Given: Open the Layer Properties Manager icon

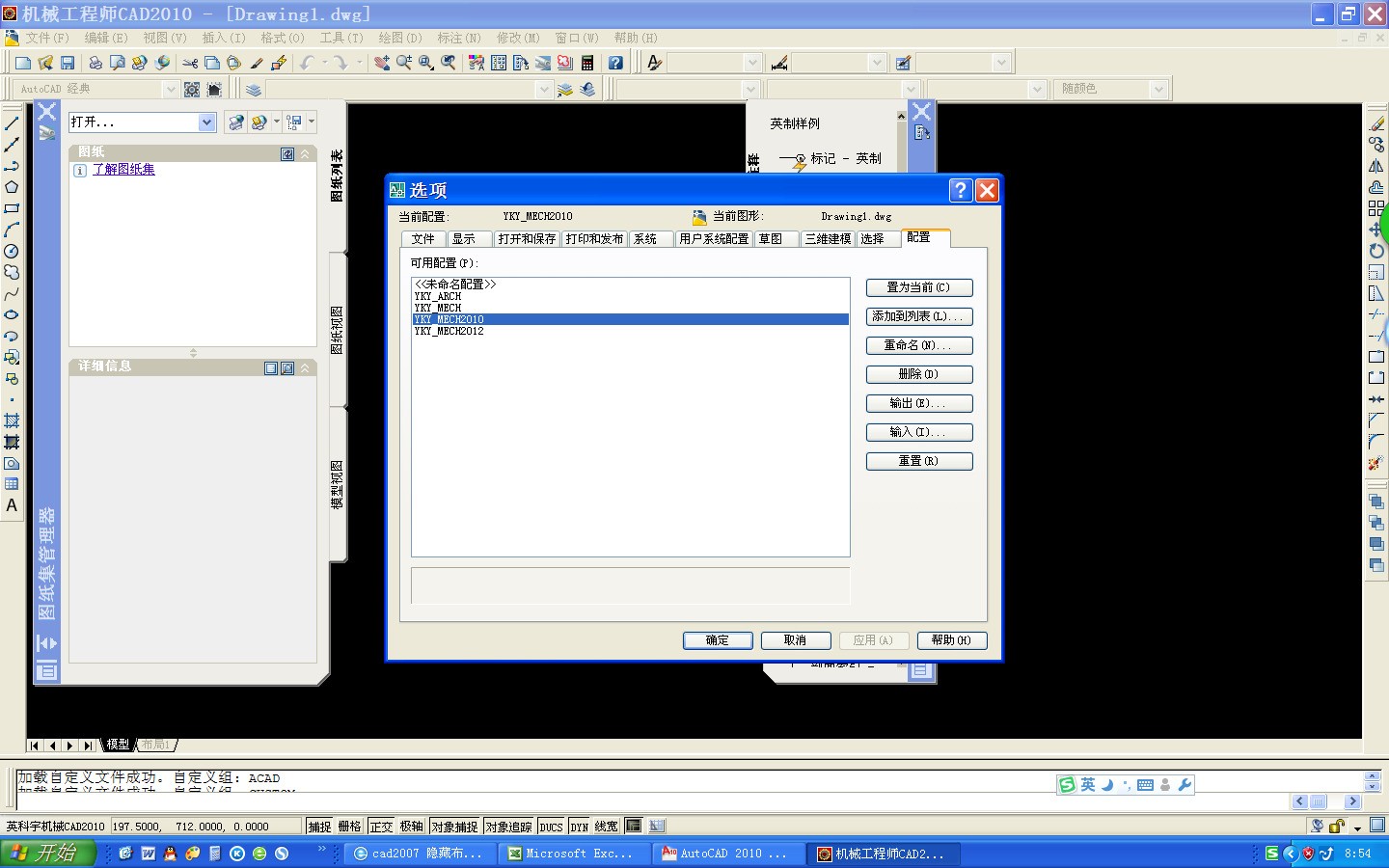Looking at the screenshot, I should [x=253, y=89].
